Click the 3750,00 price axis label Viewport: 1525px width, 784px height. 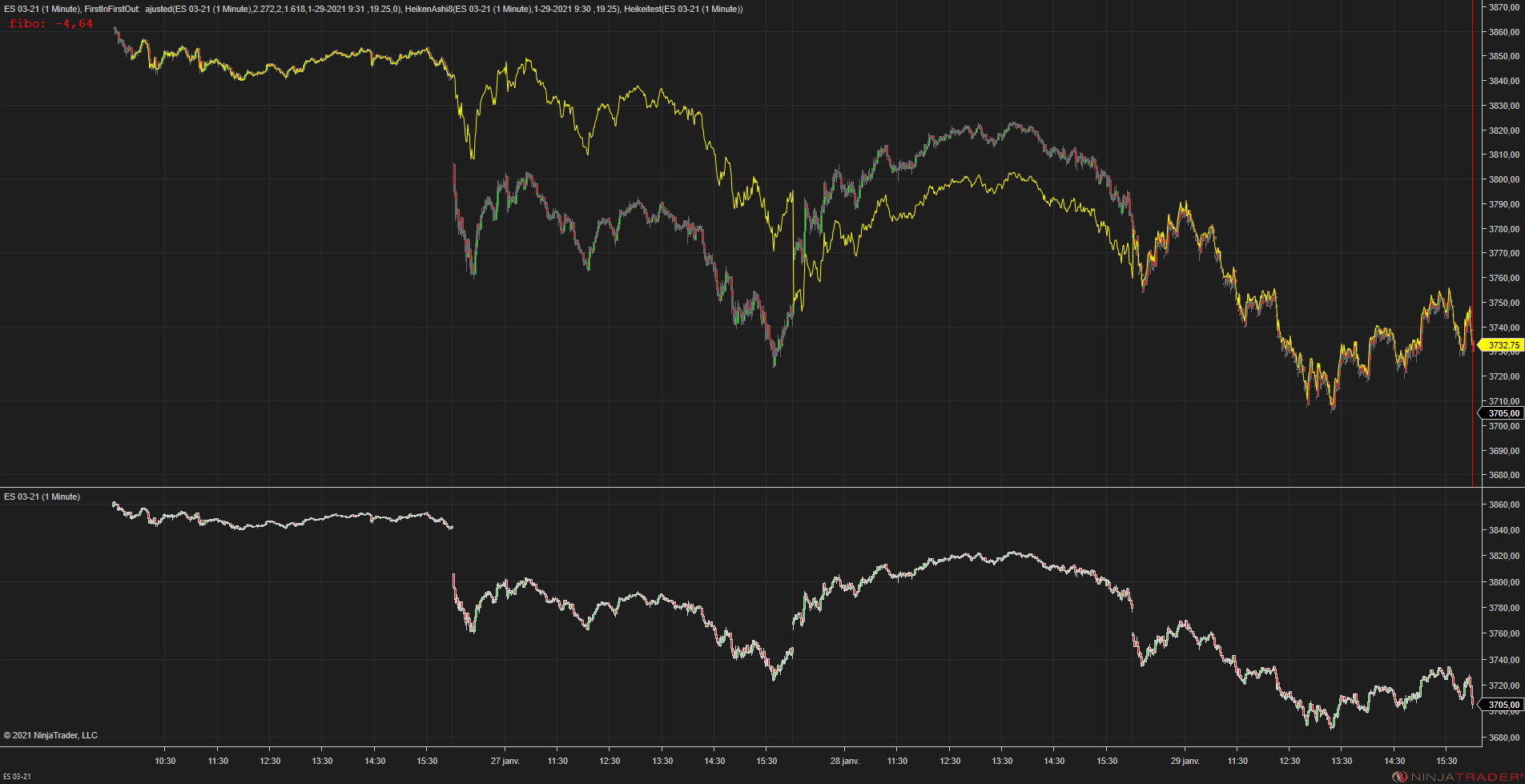click(1503, 304)
